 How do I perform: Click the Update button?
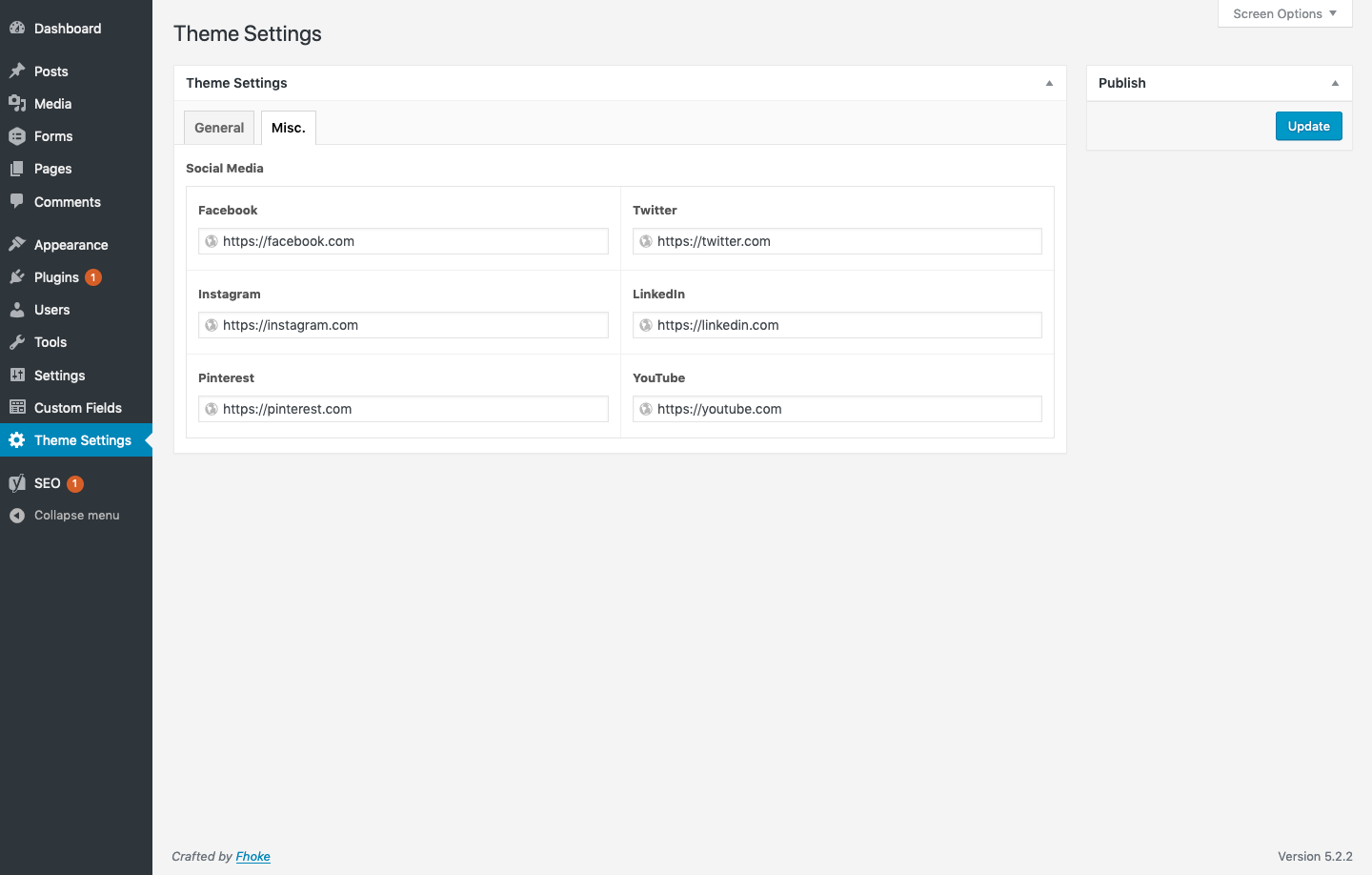1308,126
